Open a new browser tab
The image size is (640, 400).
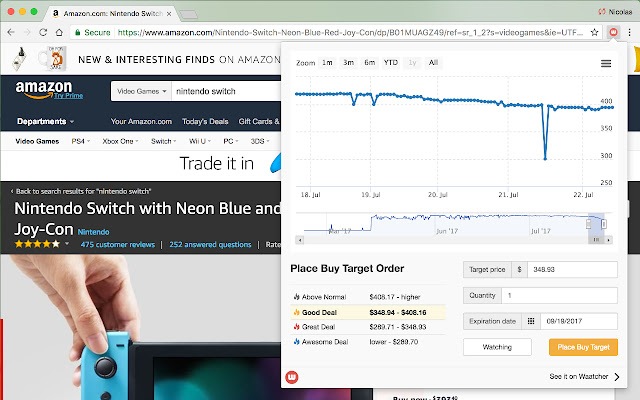point(188,15)
